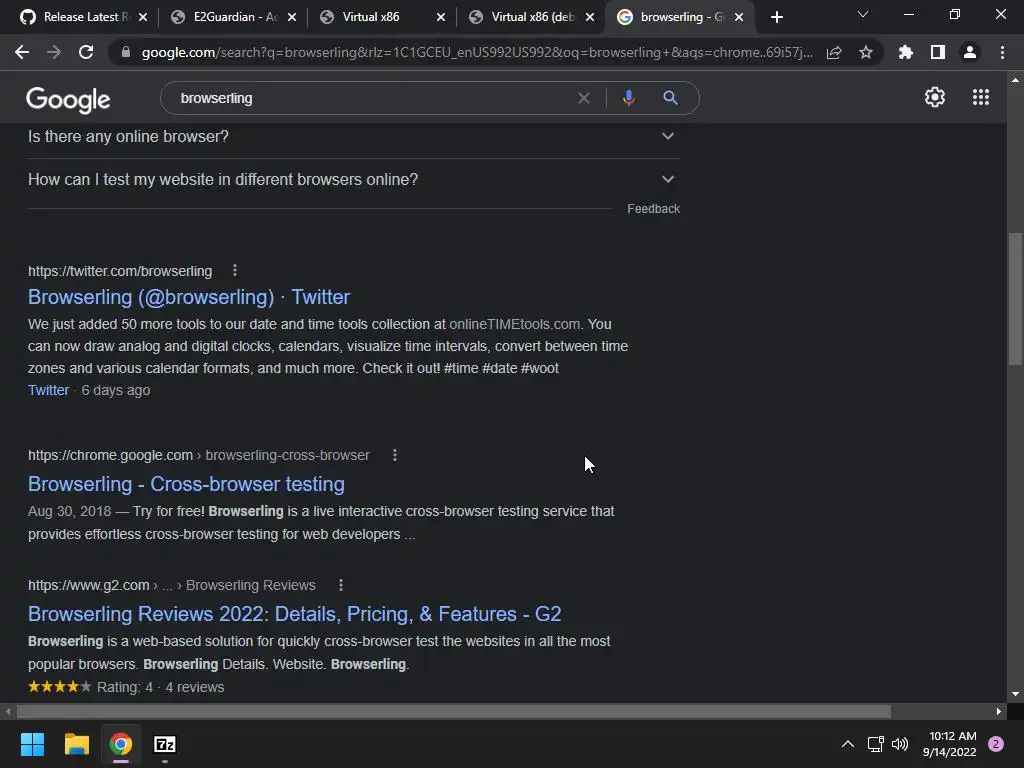Open the tab search dropdown
1024x768 pixels.
tap(863, 14)
